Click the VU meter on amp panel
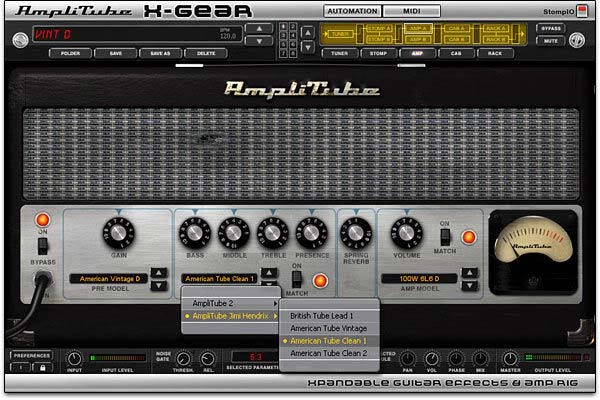 534,253
